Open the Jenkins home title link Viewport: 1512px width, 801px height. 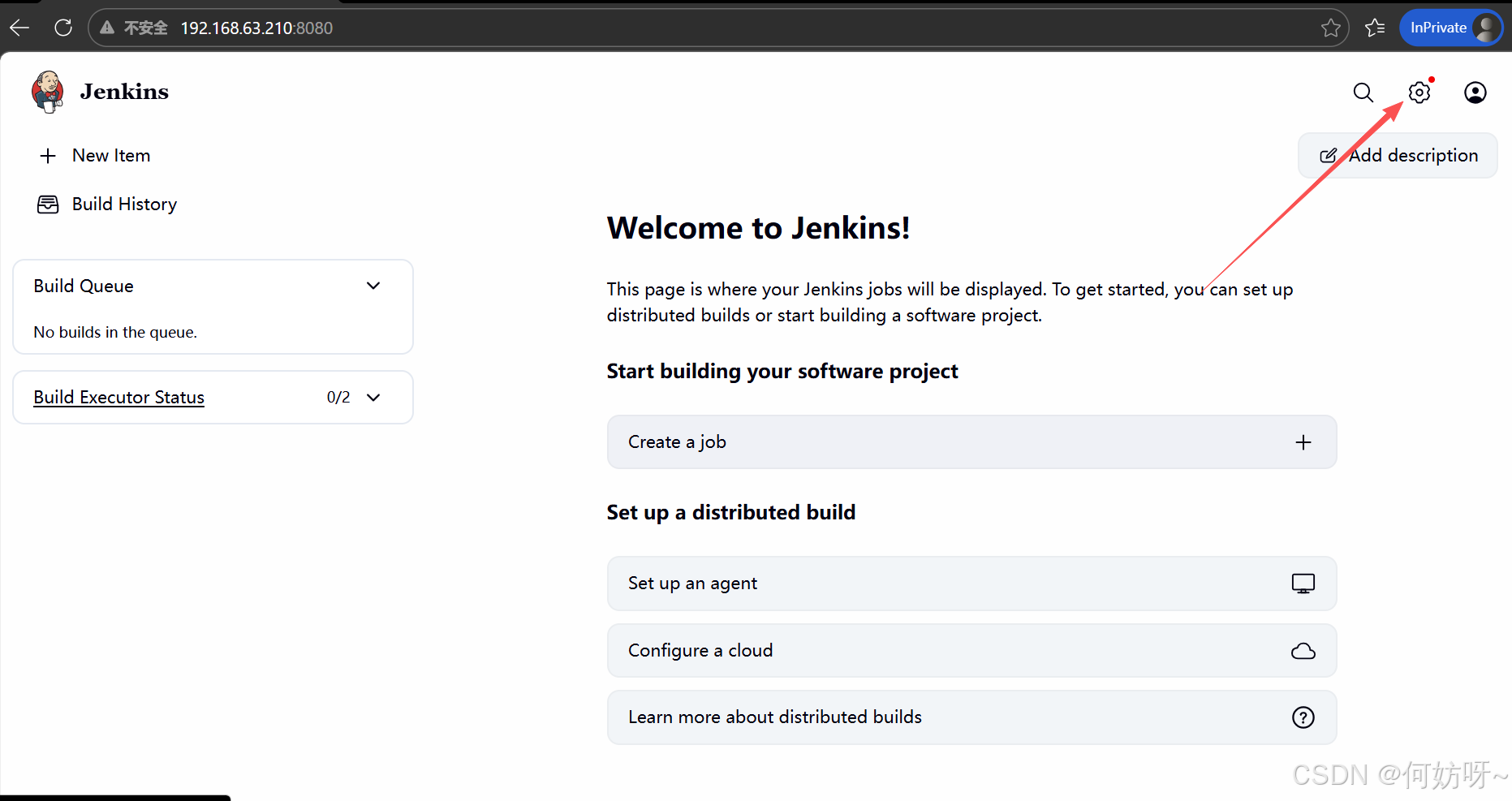124,92
